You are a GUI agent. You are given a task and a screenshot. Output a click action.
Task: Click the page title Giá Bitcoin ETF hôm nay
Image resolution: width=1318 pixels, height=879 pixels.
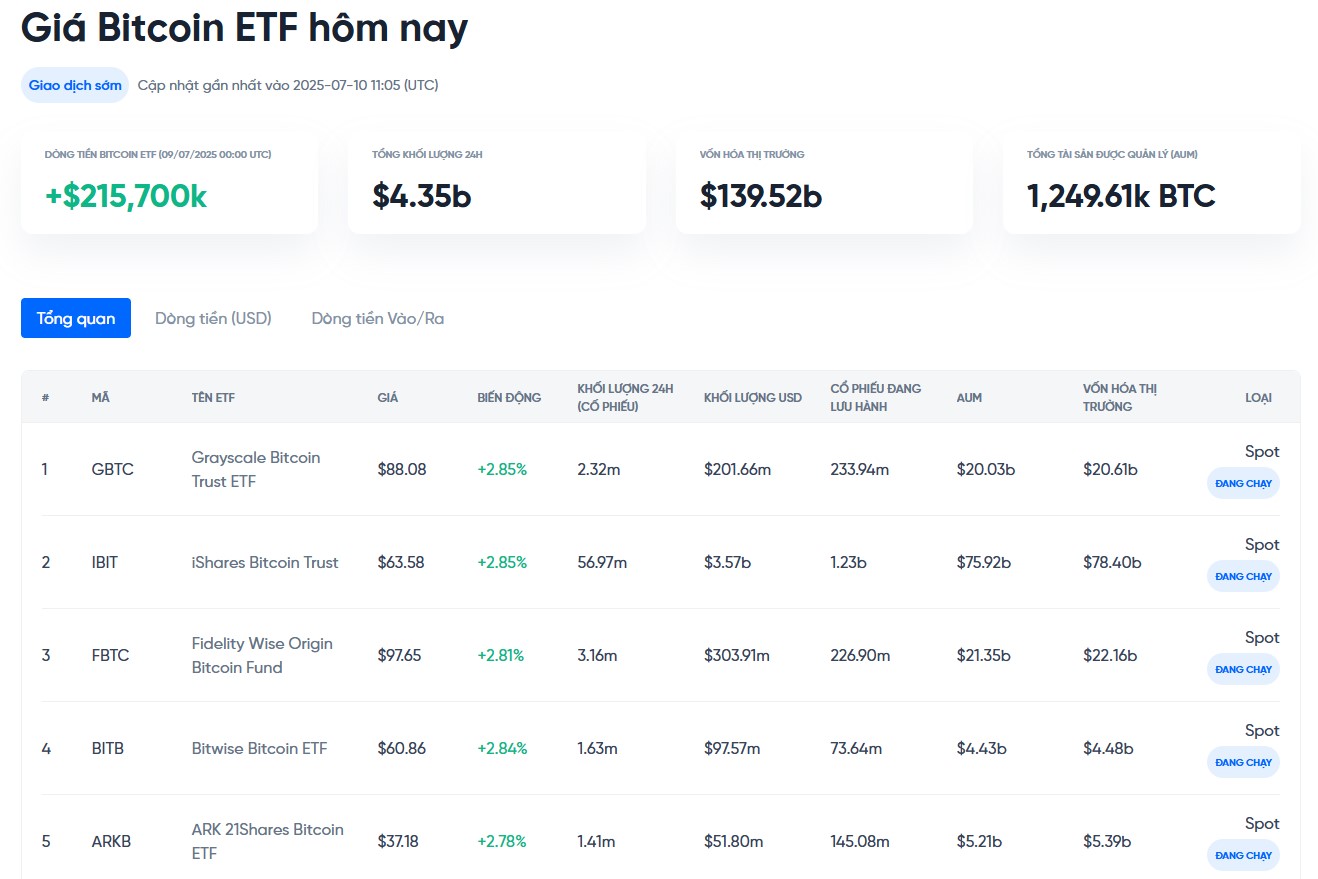[x=245, y=28]
